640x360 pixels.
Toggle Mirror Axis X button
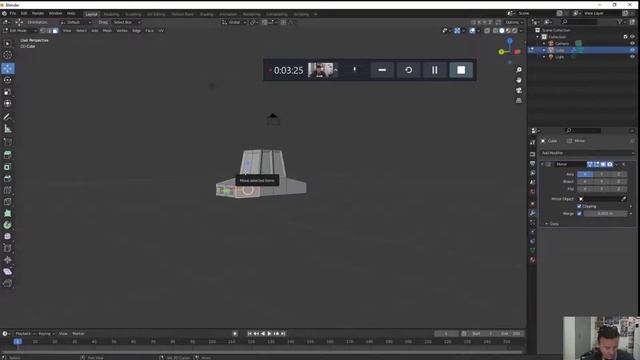click(x=585, y=174)
